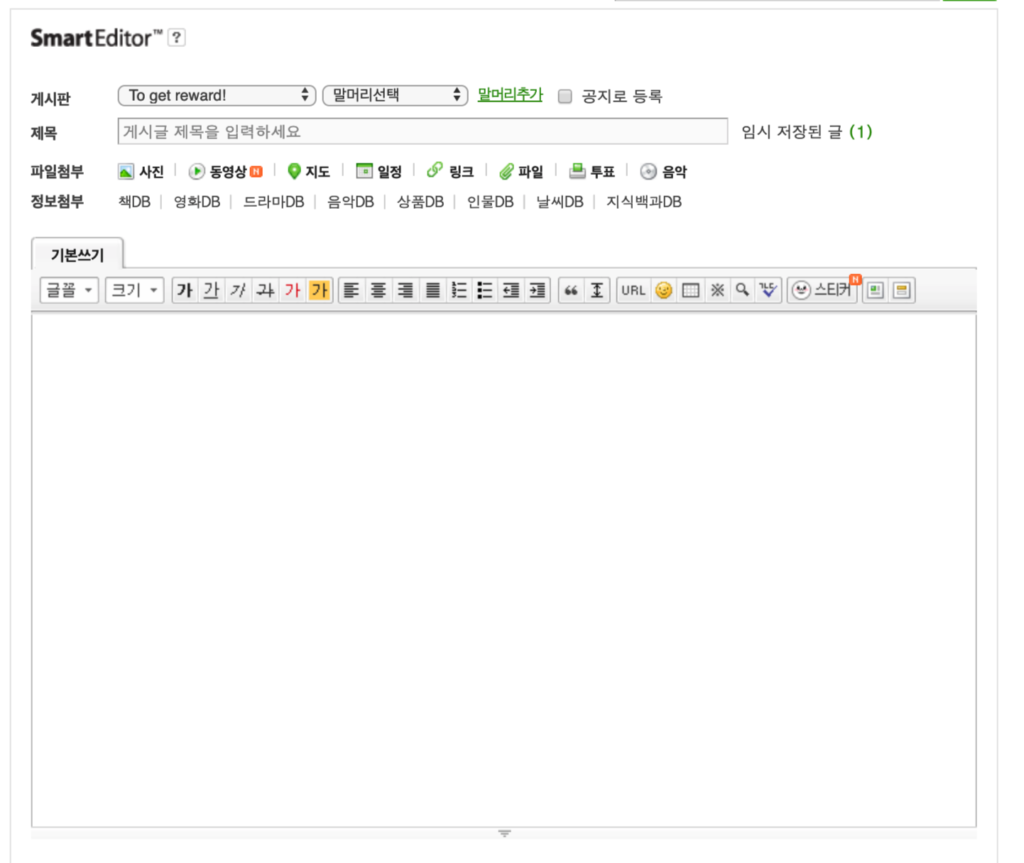The height and width of the screenshot is (863, 1024).
Task: Click the 말머리추가 link
Action: [507, 95]
